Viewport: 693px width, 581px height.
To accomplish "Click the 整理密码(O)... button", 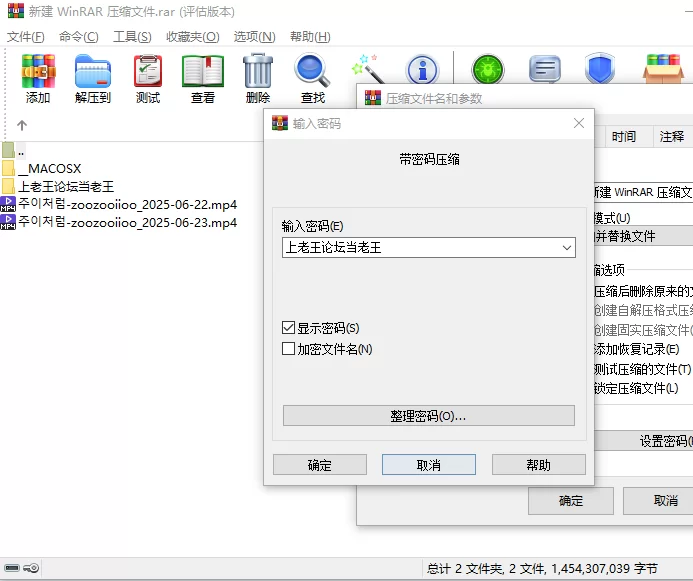I will click(x=429, y=416).
